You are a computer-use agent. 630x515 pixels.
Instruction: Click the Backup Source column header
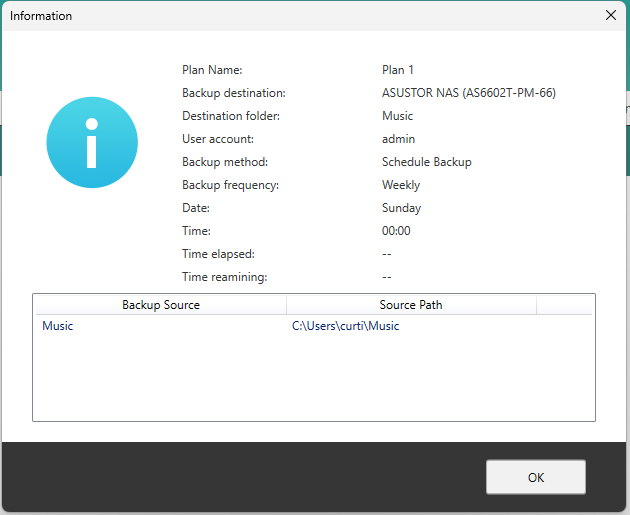coord(160,304)
